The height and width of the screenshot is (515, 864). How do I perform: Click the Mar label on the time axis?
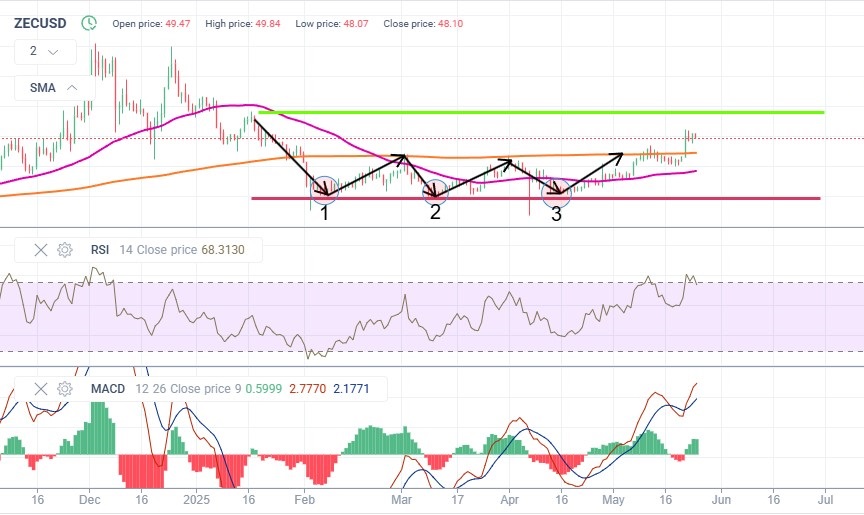(401, 500)
